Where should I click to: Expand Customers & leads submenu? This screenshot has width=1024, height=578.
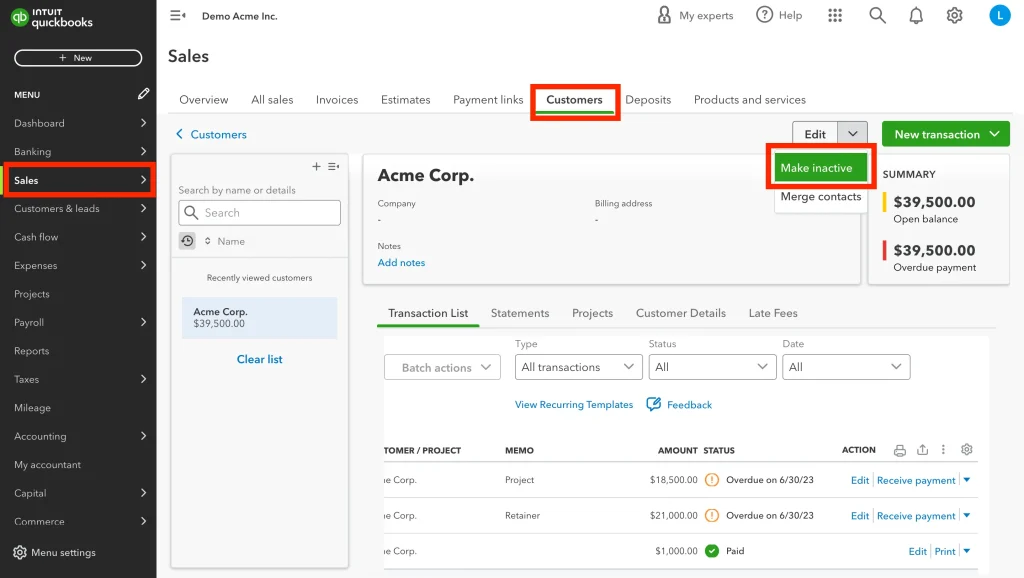143,208
